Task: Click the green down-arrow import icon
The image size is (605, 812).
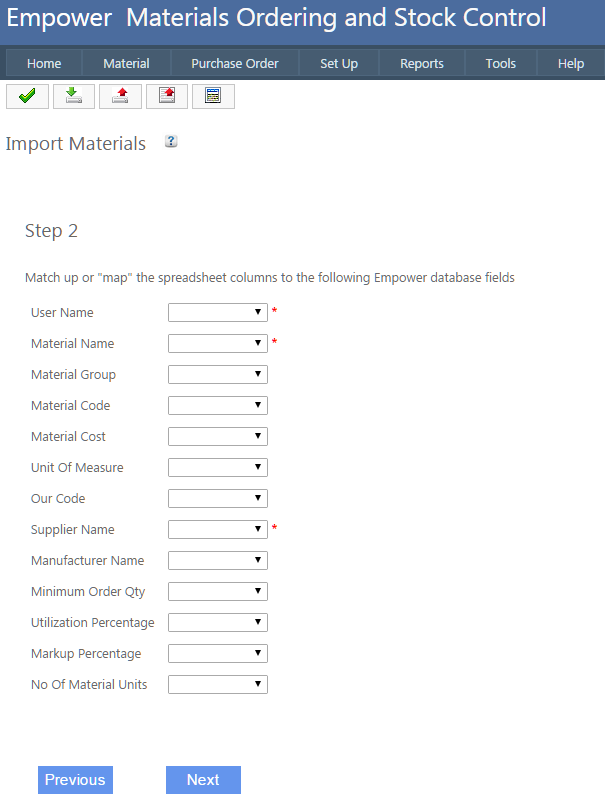Action: pos(73,96)
